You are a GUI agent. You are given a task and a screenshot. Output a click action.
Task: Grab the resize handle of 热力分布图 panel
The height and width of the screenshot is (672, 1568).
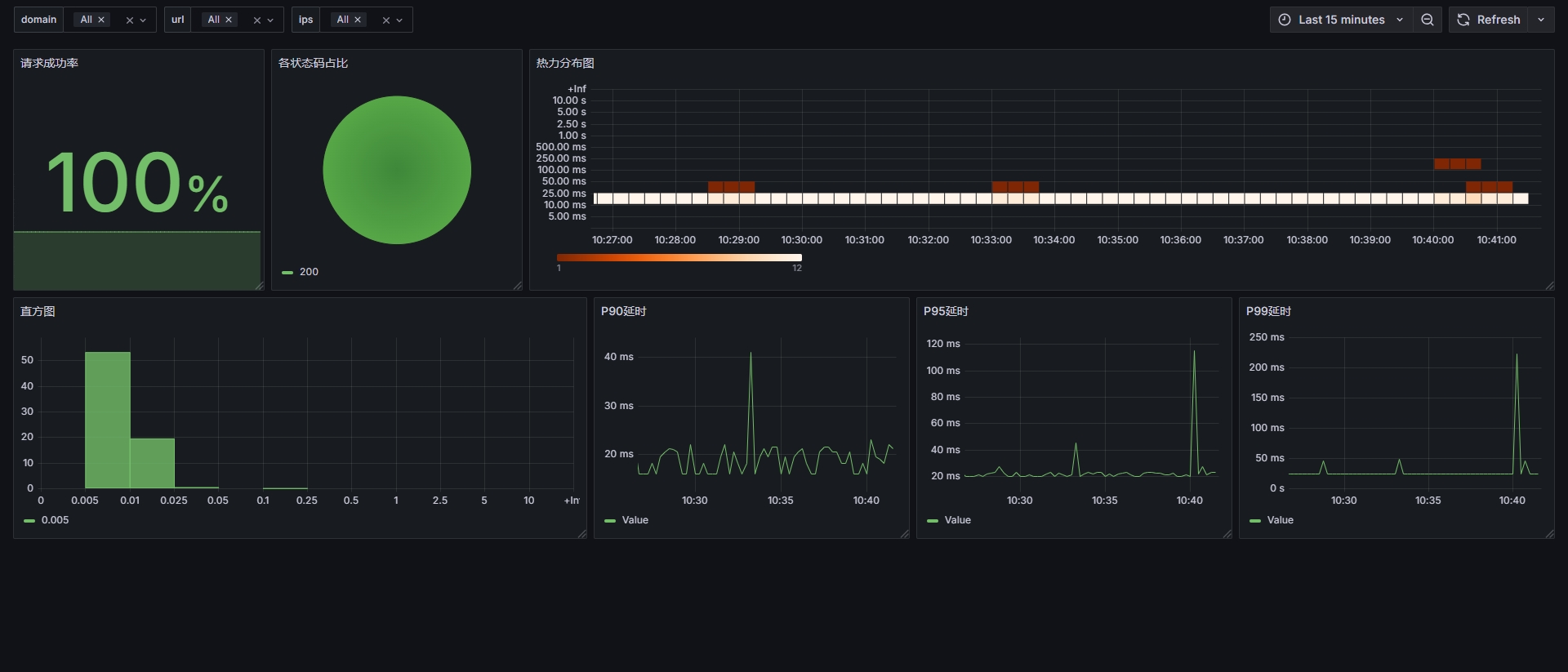[1549, 285]
